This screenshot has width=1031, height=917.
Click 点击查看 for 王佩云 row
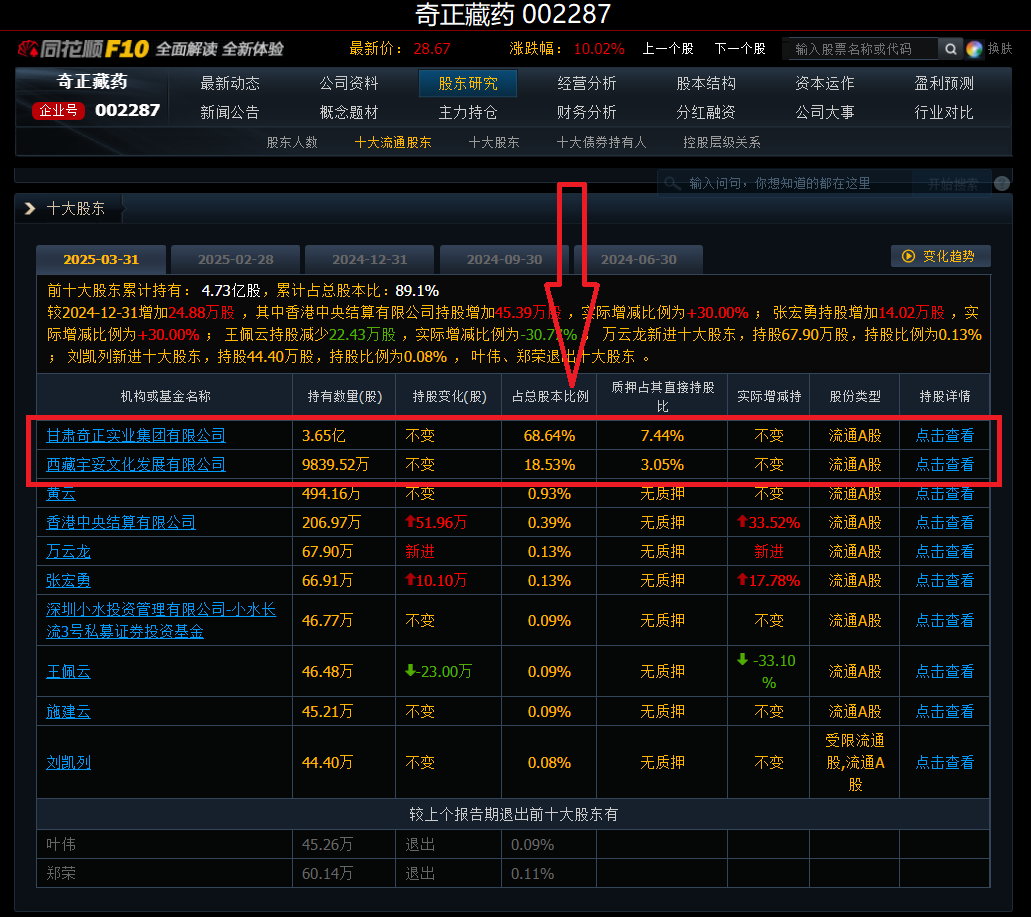click(945, 672)
